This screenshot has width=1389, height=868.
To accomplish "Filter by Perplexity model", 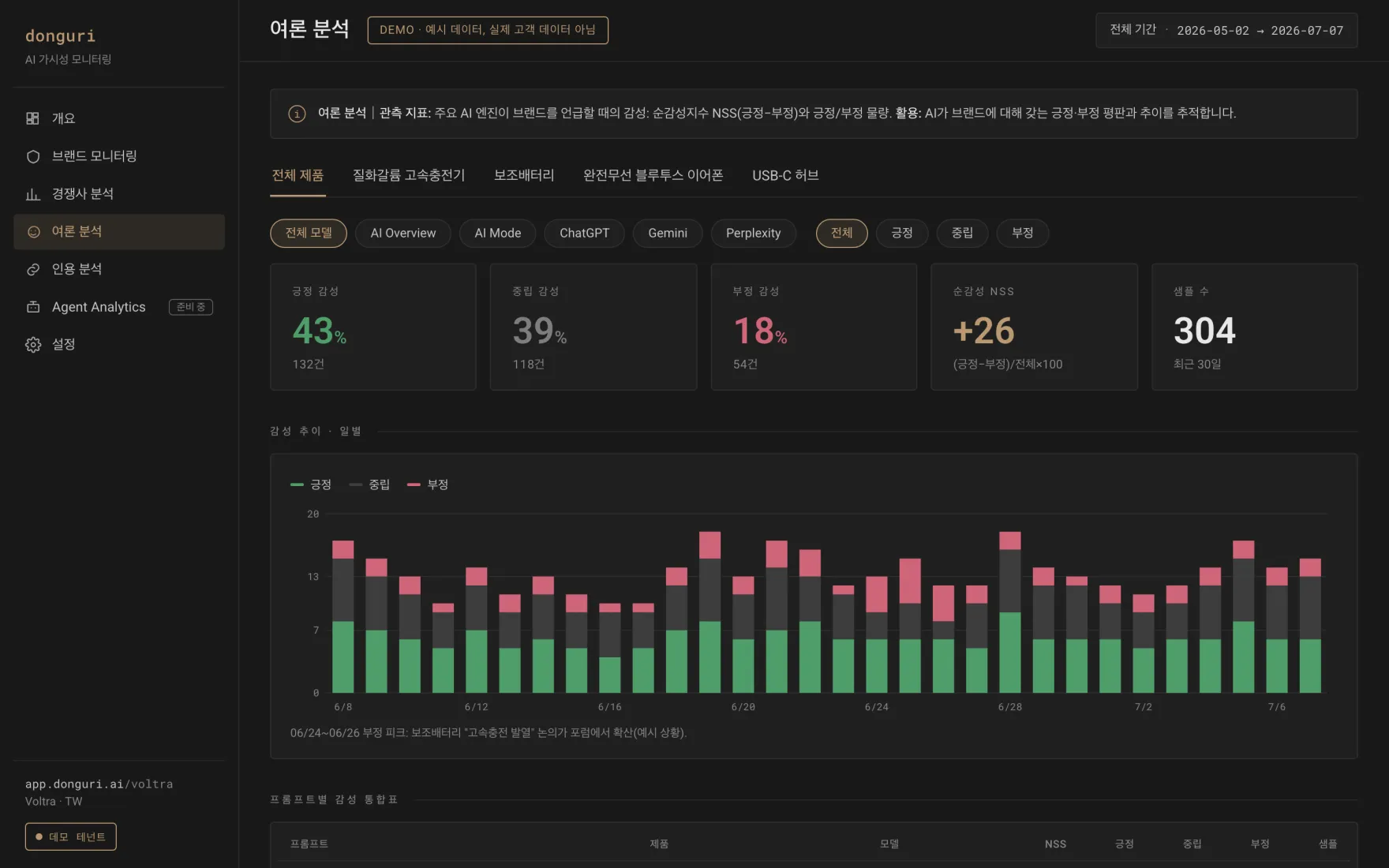I will [x=754, y=233].
